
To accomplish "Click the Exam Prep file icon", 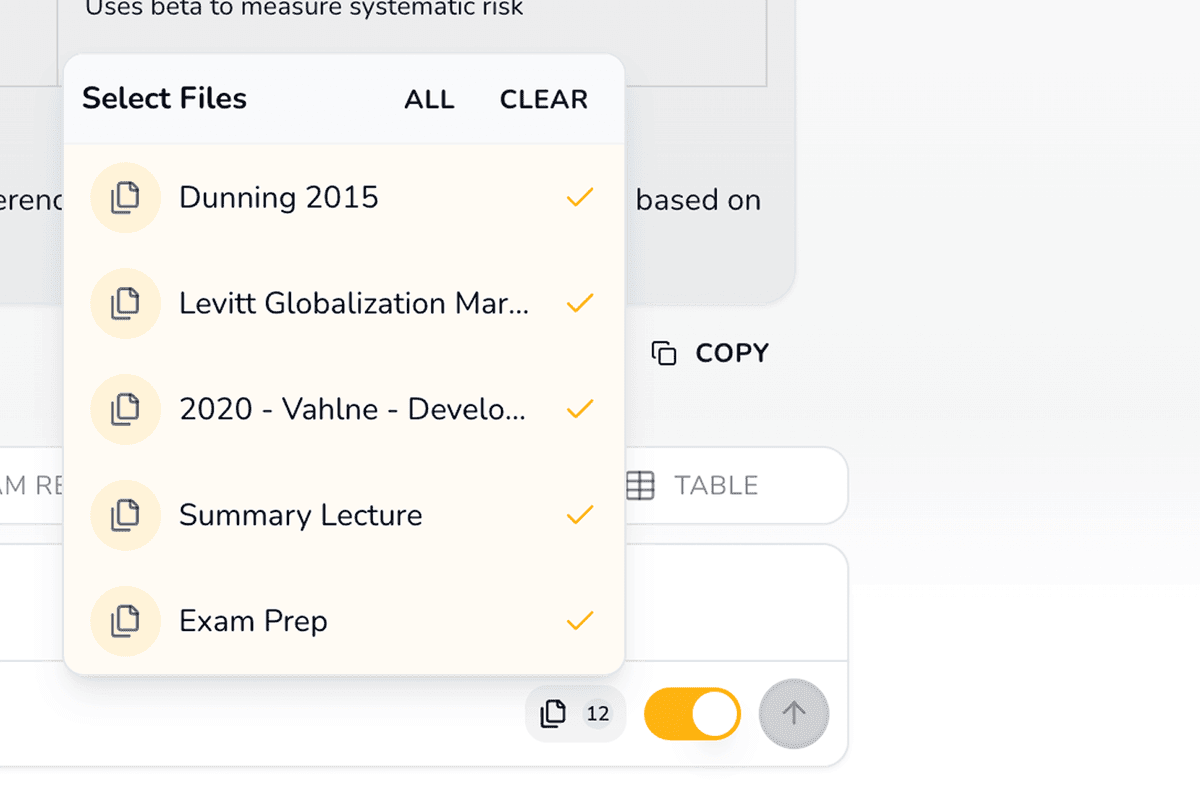I will (125, 621).
